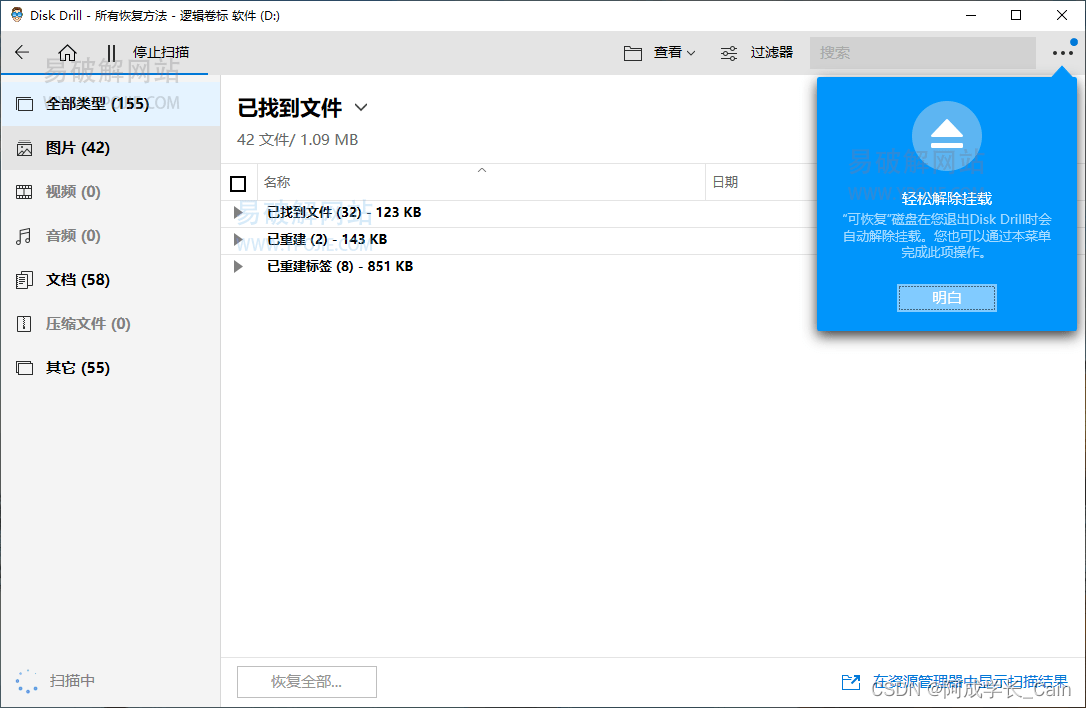1086x708 pixels.
Task: Click the eject icon in the blue popup
Action: [947, 136]
